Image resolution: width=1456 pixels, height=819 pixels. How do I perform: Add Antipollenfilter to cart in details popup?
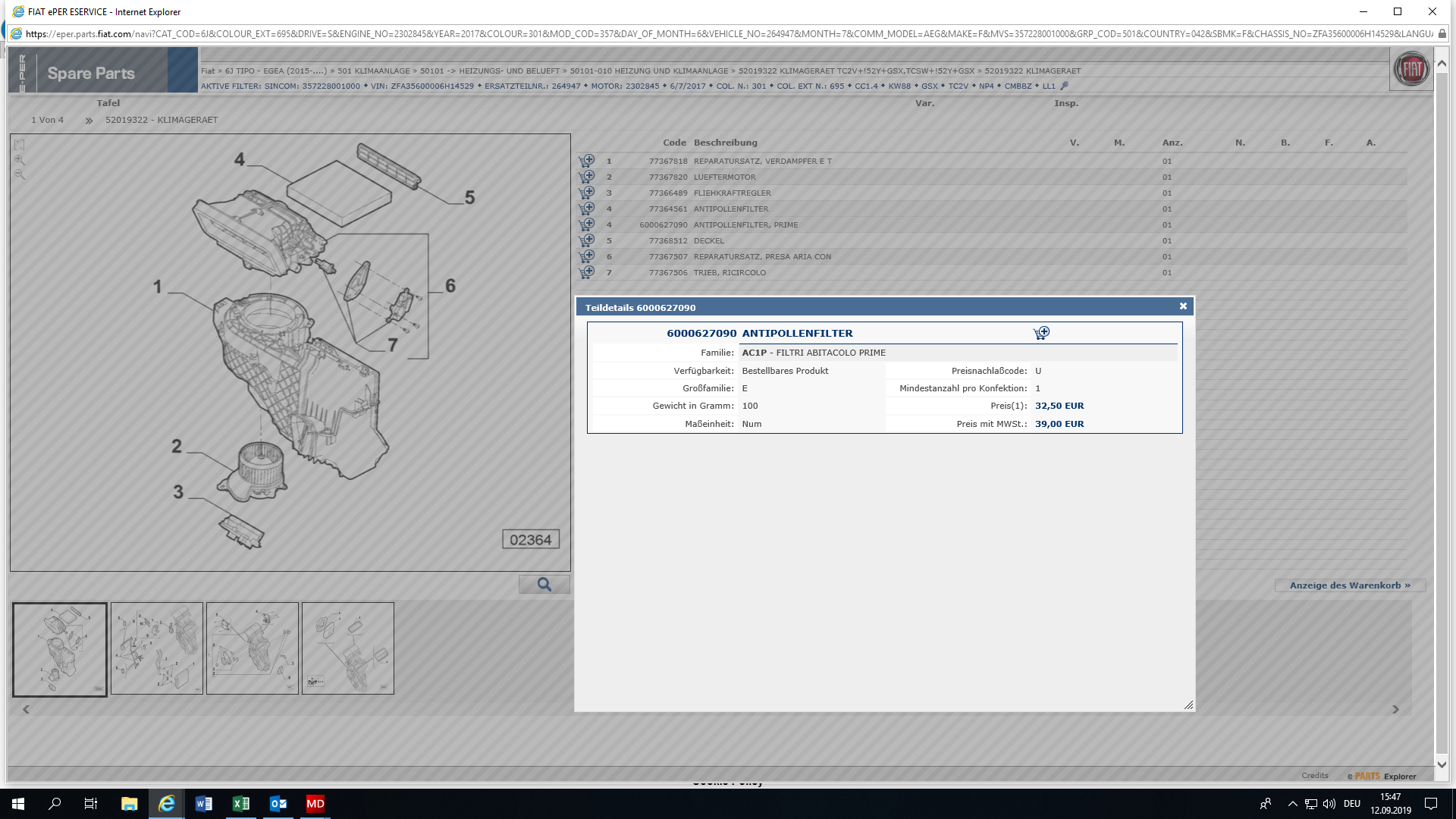pyautogui.click(x=1041, y=333)
